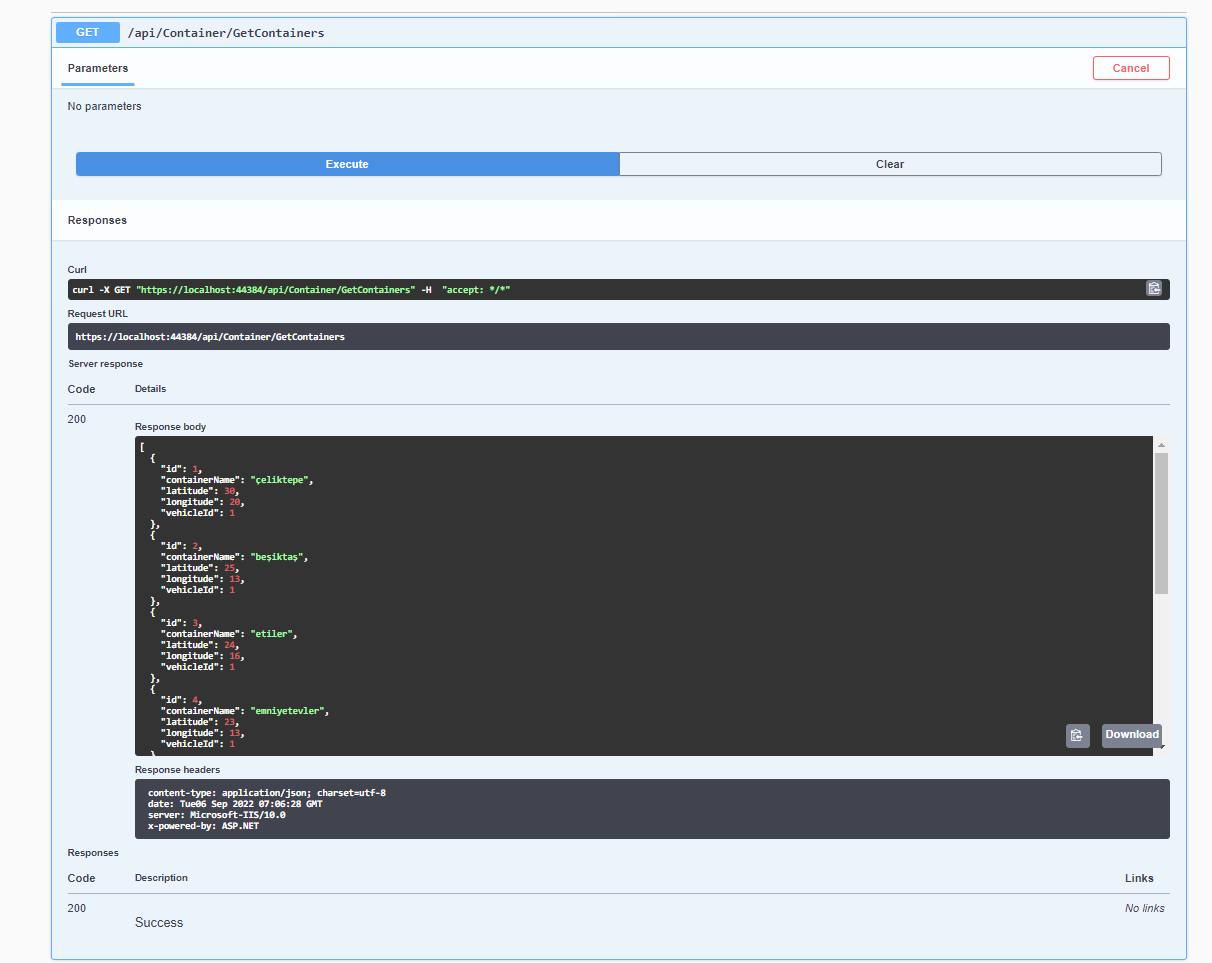The image size is (1212, 963).
Task: Select the endpoint path /api/Container/GetContainers
Action: click(225, 32)
